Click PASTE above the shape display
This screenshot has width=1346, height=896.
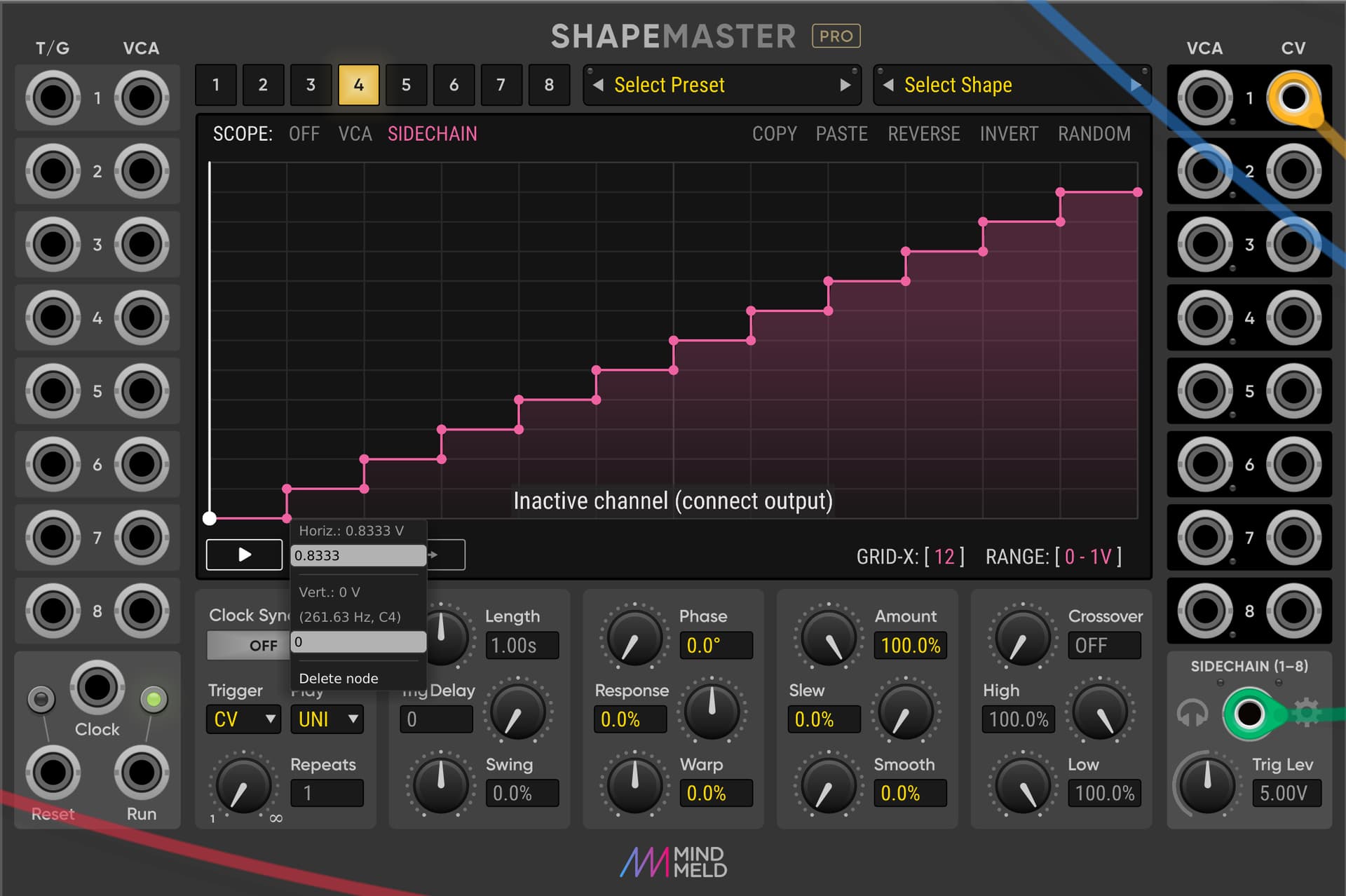coord(842,134)
